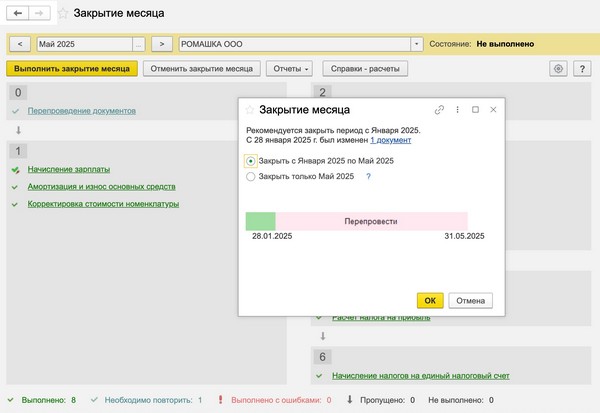Click the back navigation arrow
This screenshot has width=600, height=413.
19,14
